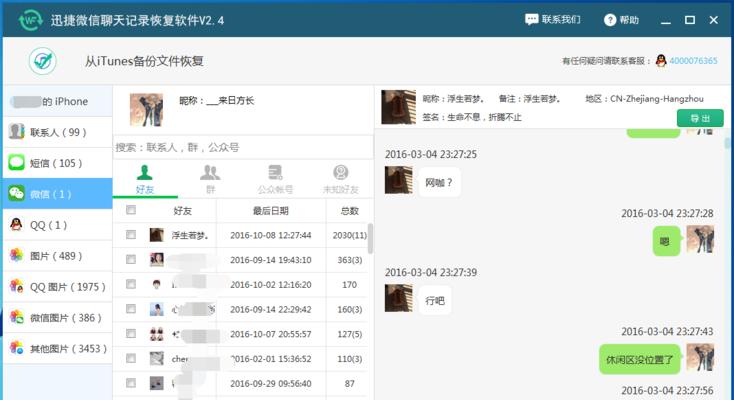Select 微信 (1) in sidebar

[58, 193]
